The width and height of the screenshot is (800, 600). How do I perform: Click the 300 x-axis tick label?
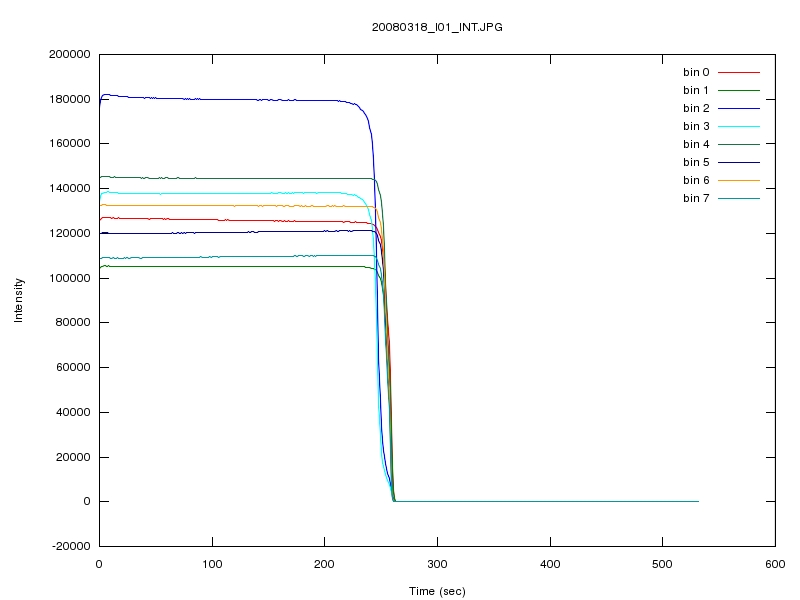437,564
